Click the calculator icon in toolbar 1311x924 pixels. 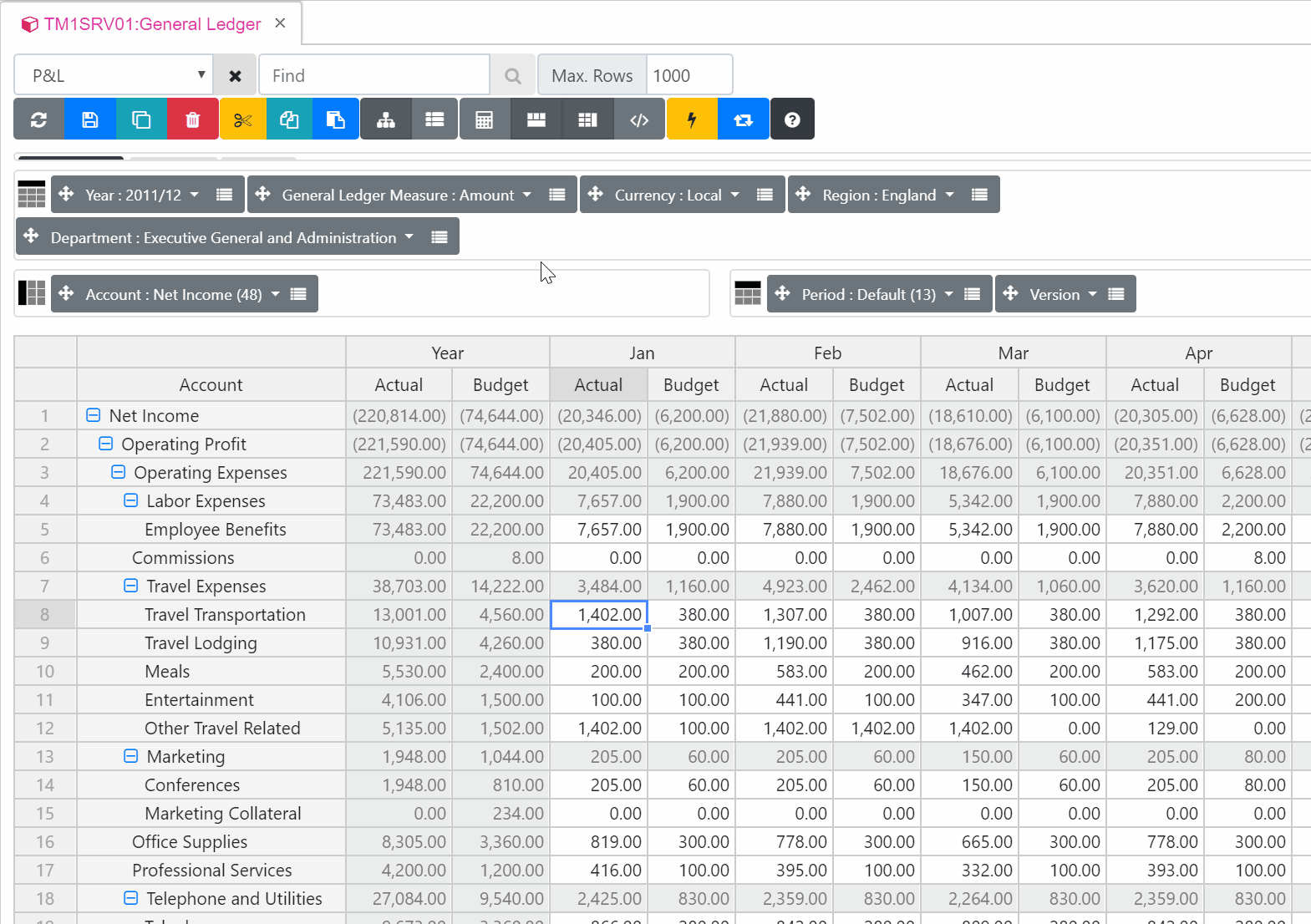point(484,119)
